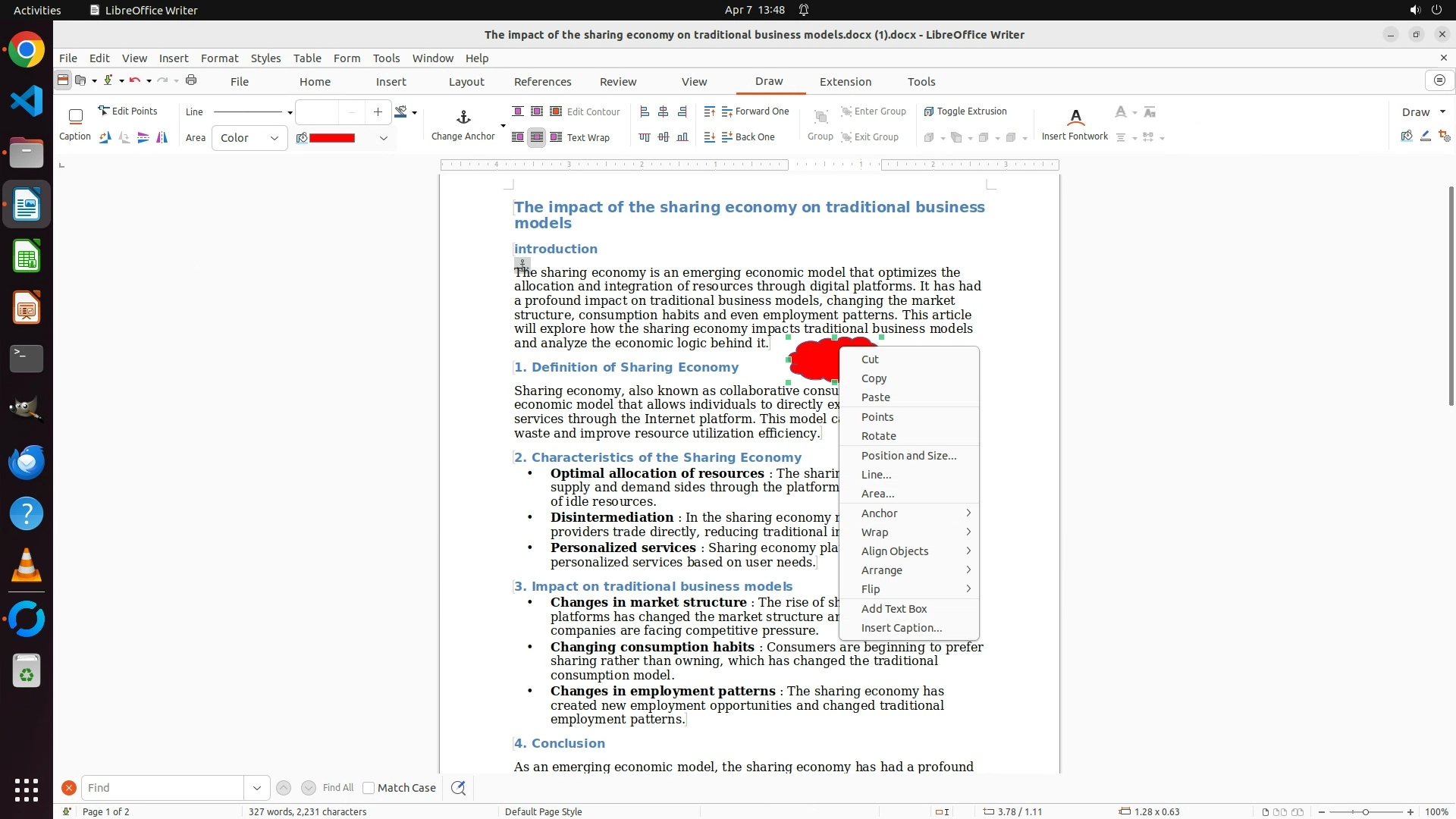Image resolution: width=1456 pixels, height=819 pixels.
Task: Click the Forward One arrange icon
Action: click(x=727, y=111)
